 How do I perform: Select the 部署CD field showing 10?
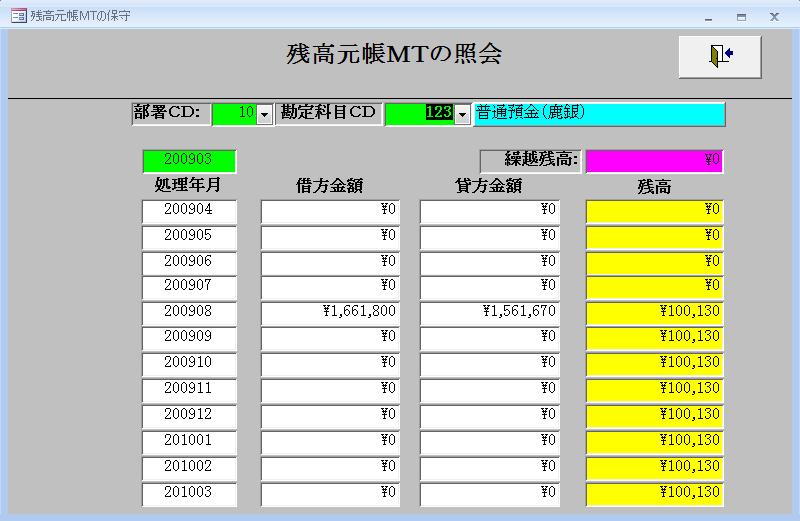point(234,114)
